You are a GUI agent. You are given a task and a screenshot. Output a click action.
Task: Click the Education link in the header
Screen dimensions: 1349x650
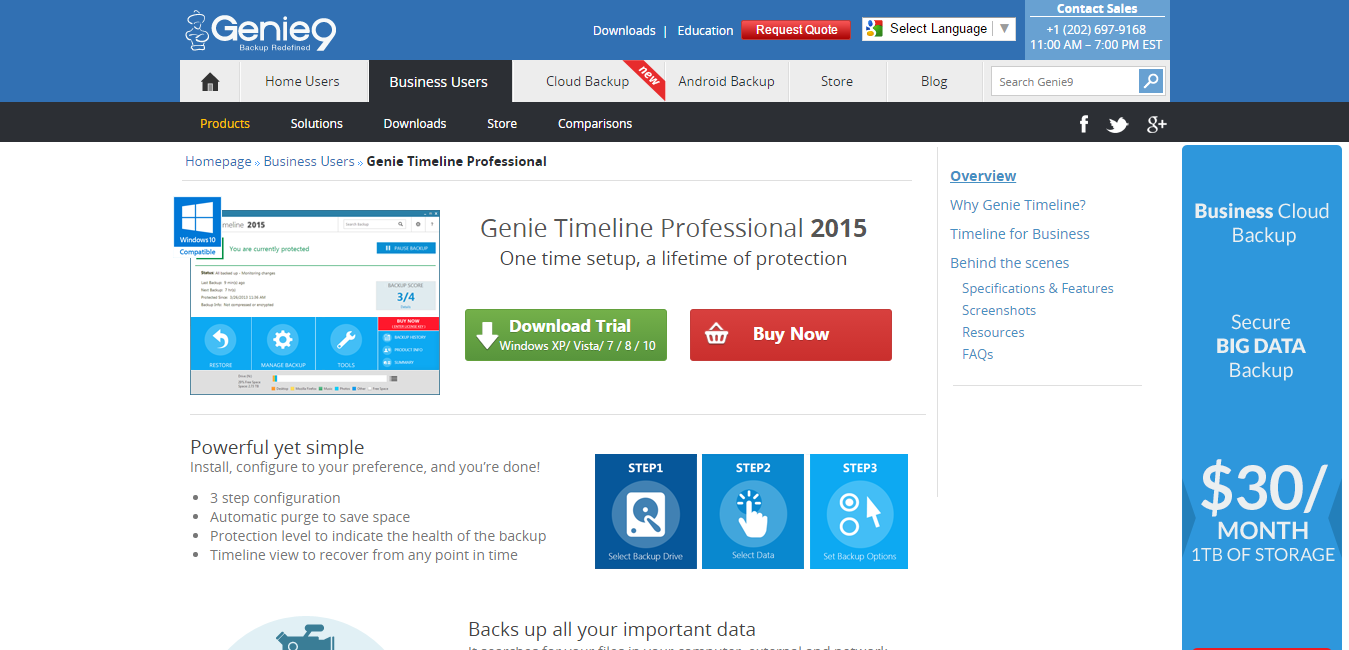pyautogui.click(x=705, y=30)
